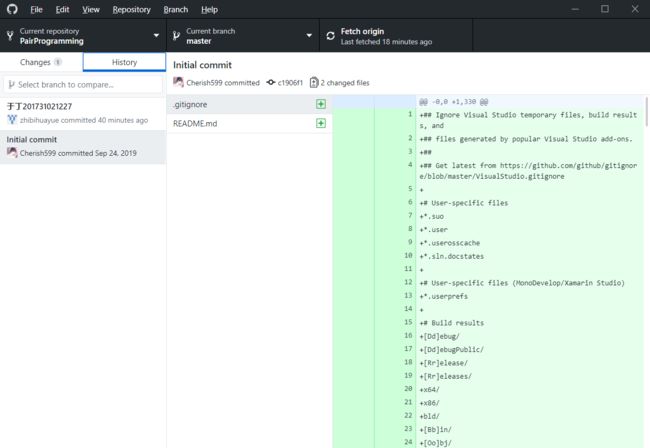
Task: Click 2 changed files text
Action: coord(344,83)
